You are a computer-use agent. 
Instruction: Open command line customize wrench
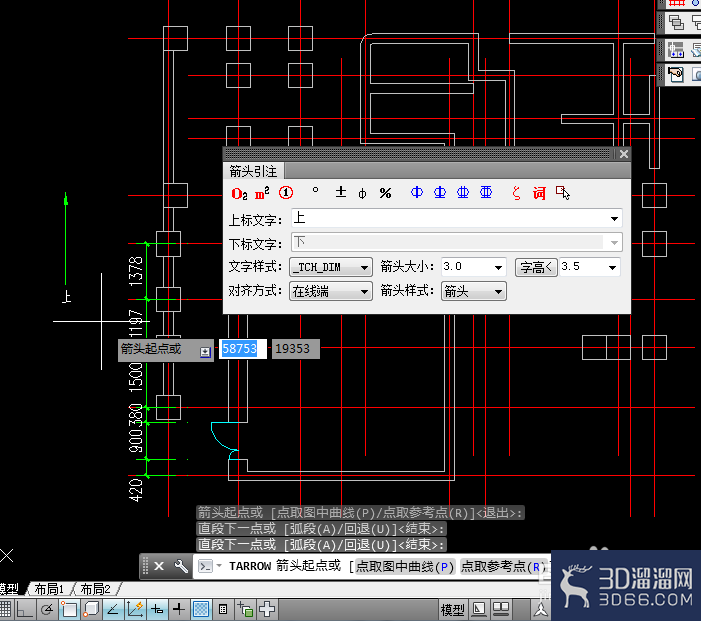[x=181, y=566]
